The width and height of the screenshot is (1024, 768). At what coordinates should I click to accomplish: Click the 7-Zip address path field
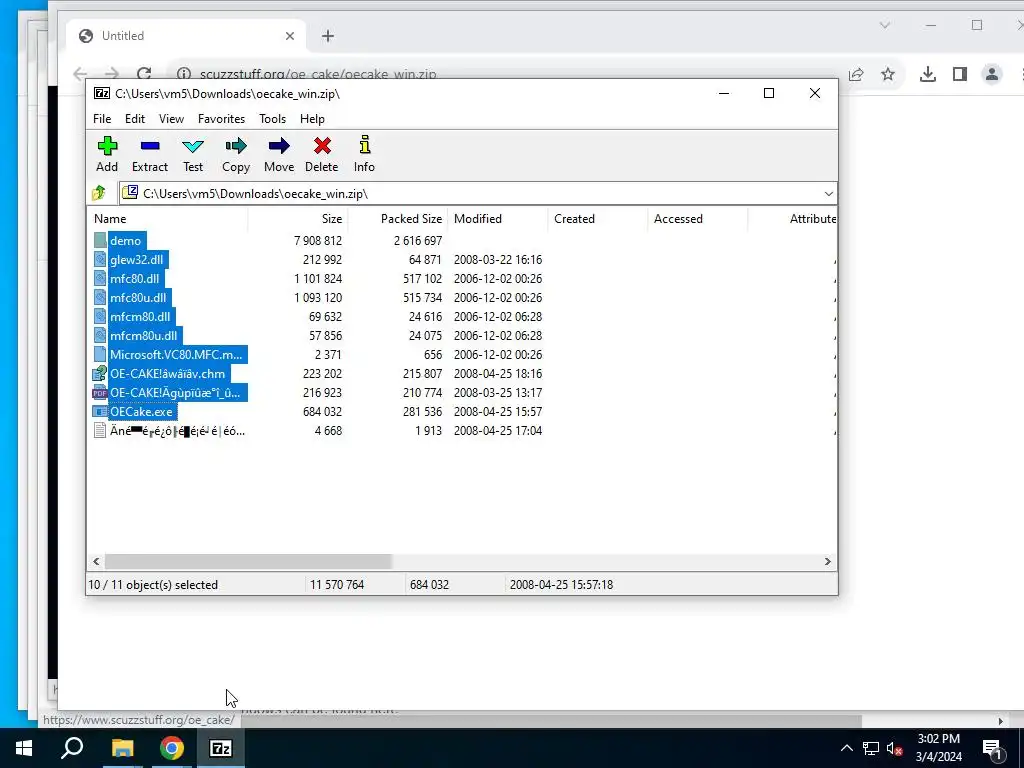[x=478, y=193]
